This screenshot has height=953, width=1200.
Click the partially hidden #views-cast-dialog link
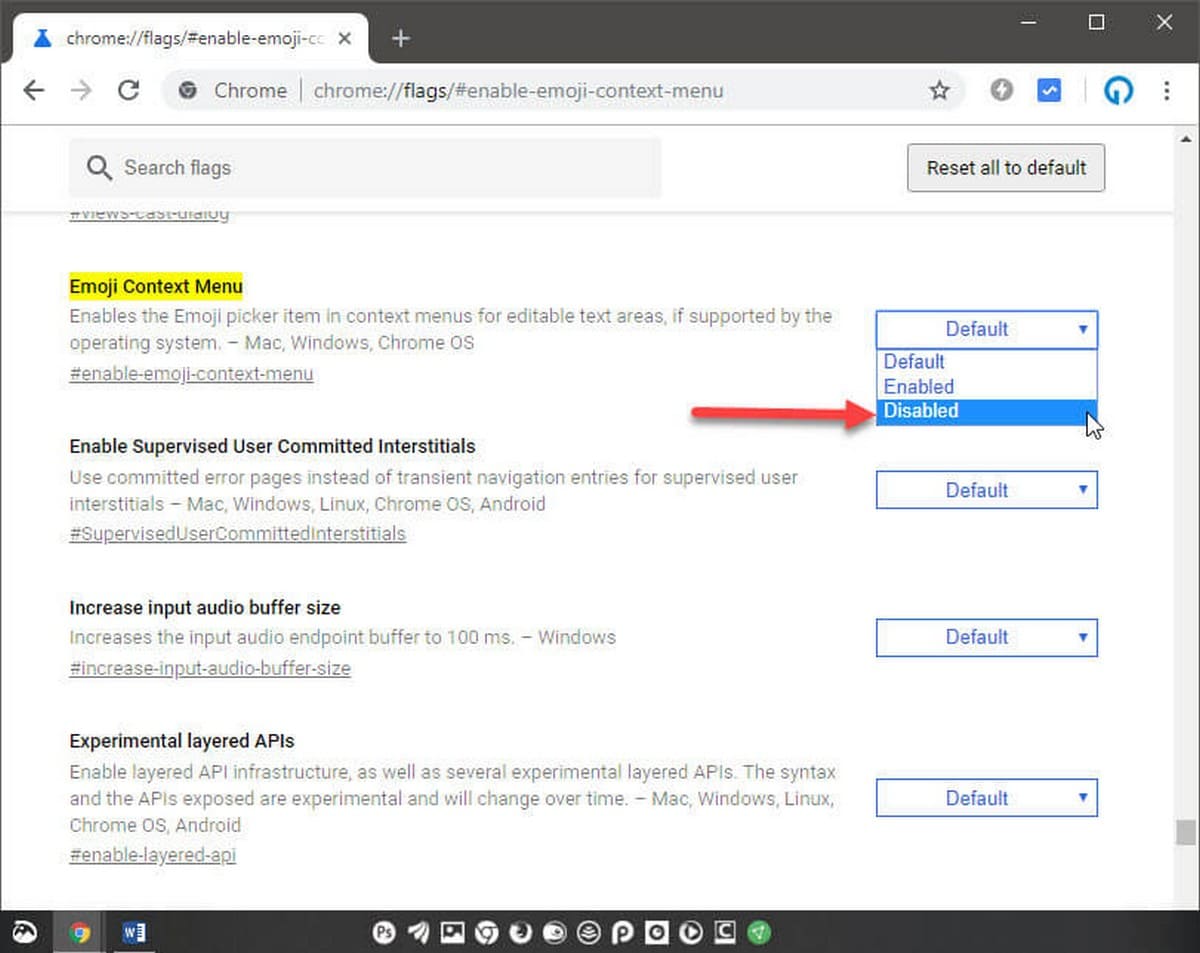point(149,214)
